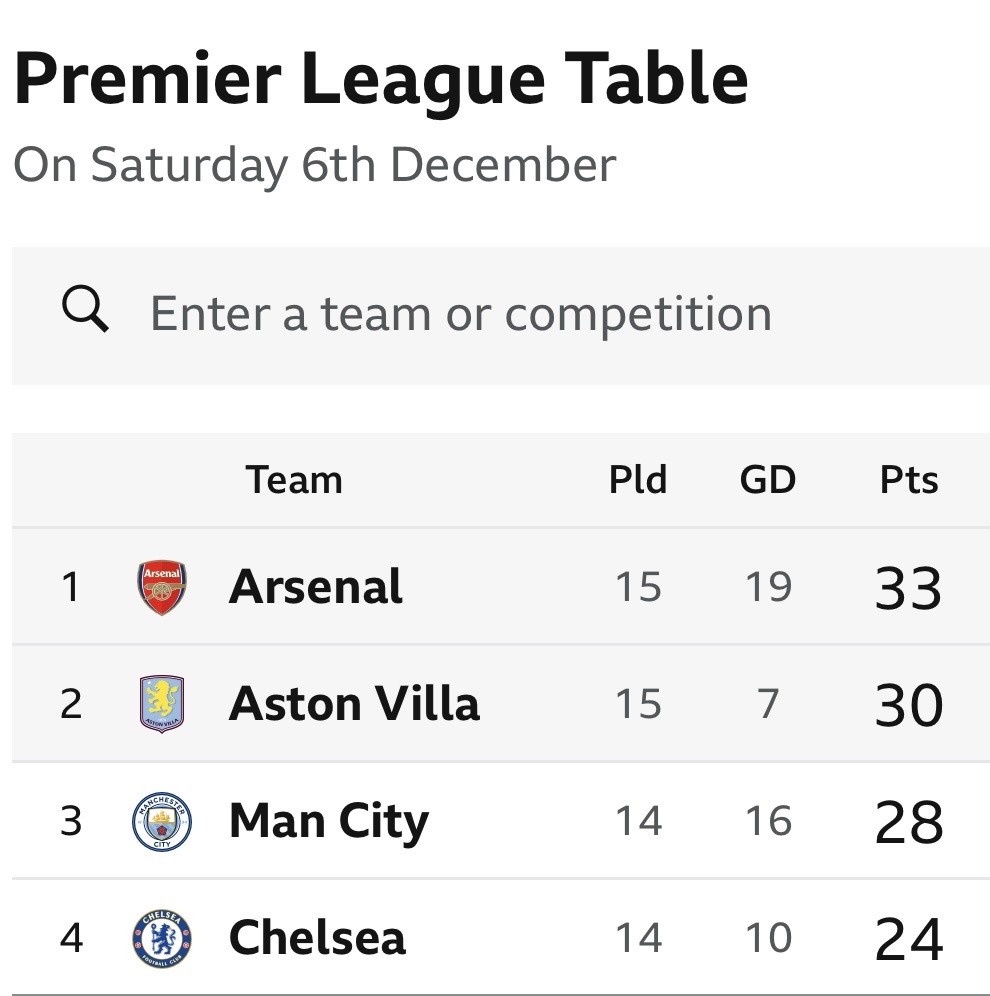Click the search magnifier icon
Screen dimensions: 990x996
click(x=85, y=312)
